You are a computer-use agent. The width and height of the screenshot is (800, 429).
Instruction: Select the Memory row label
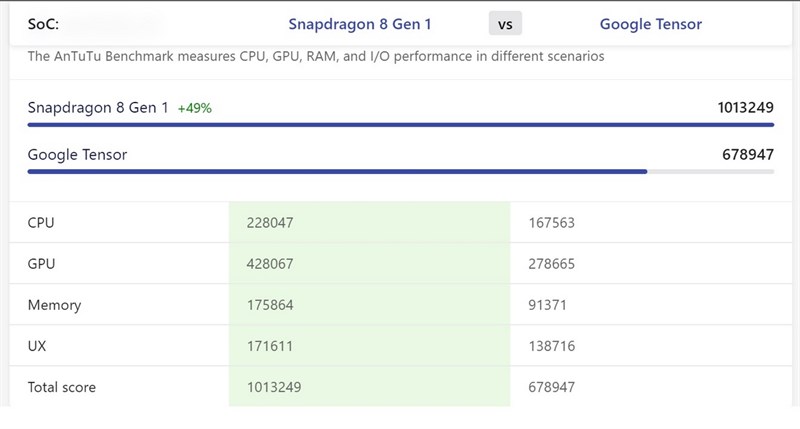pos(54,305)
